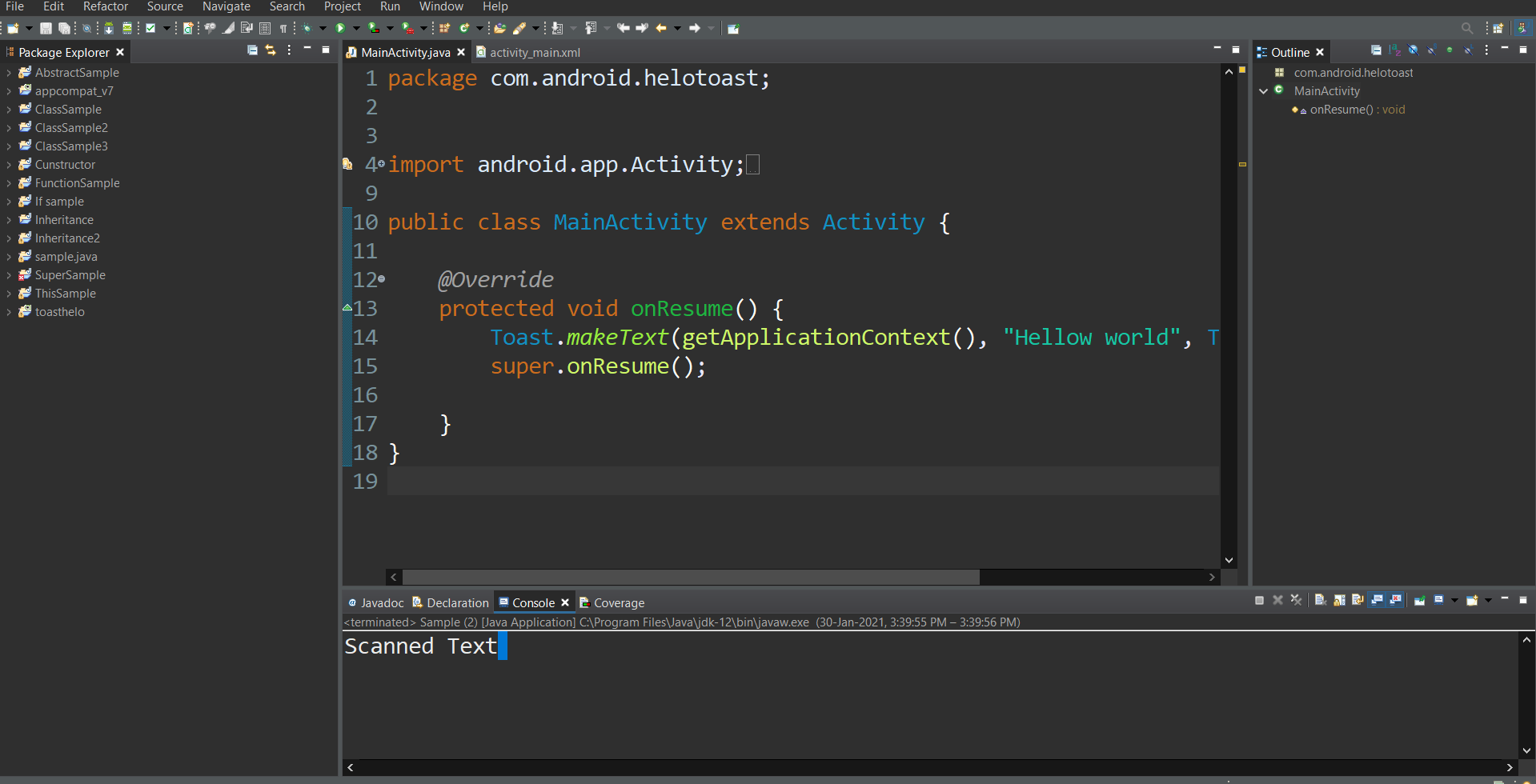Go back with the yellow left arrow
1536x784 pixels.
(x=661, y=28)
